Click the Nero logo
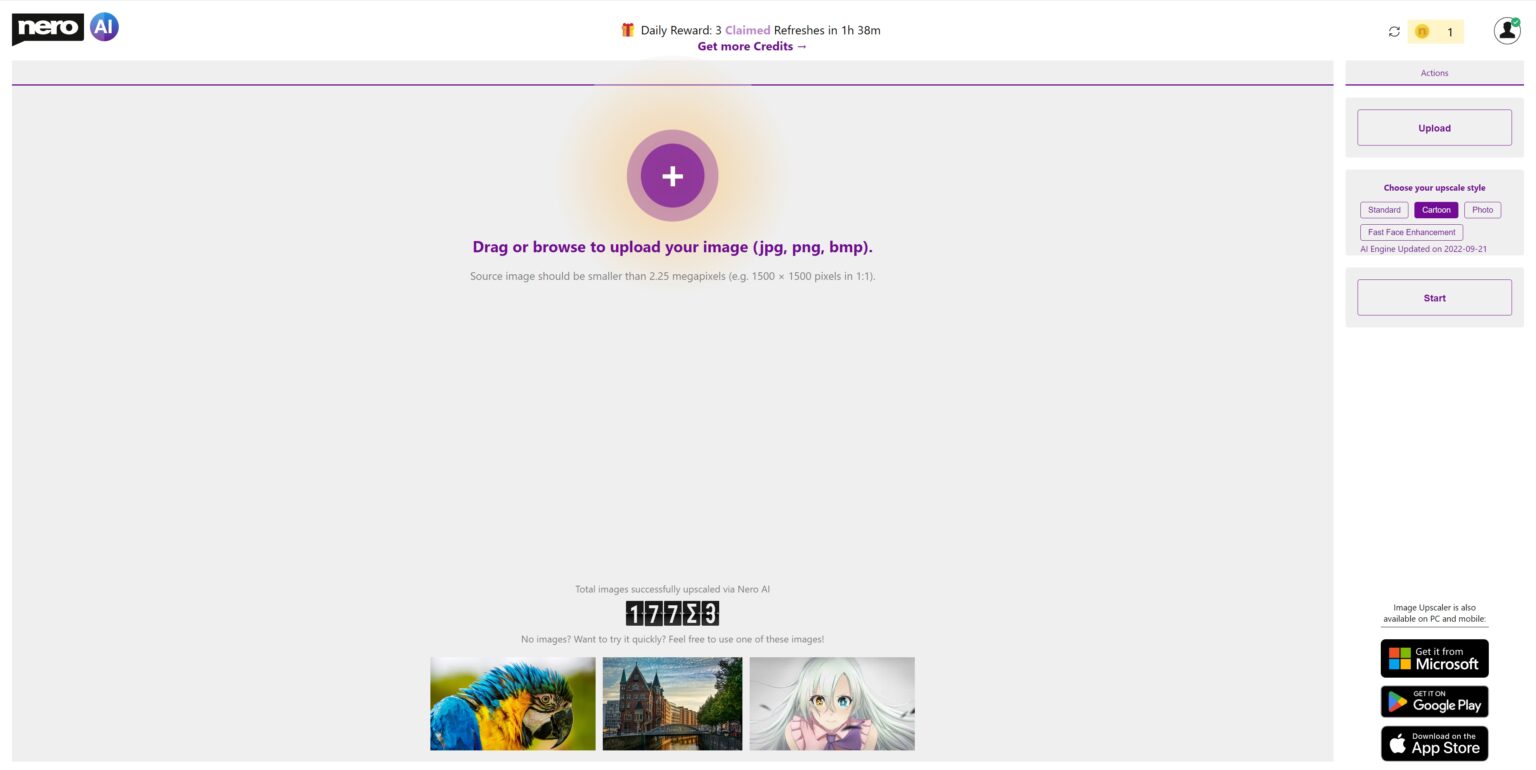This screenshot has height=770, width=1536. [47, 28]
